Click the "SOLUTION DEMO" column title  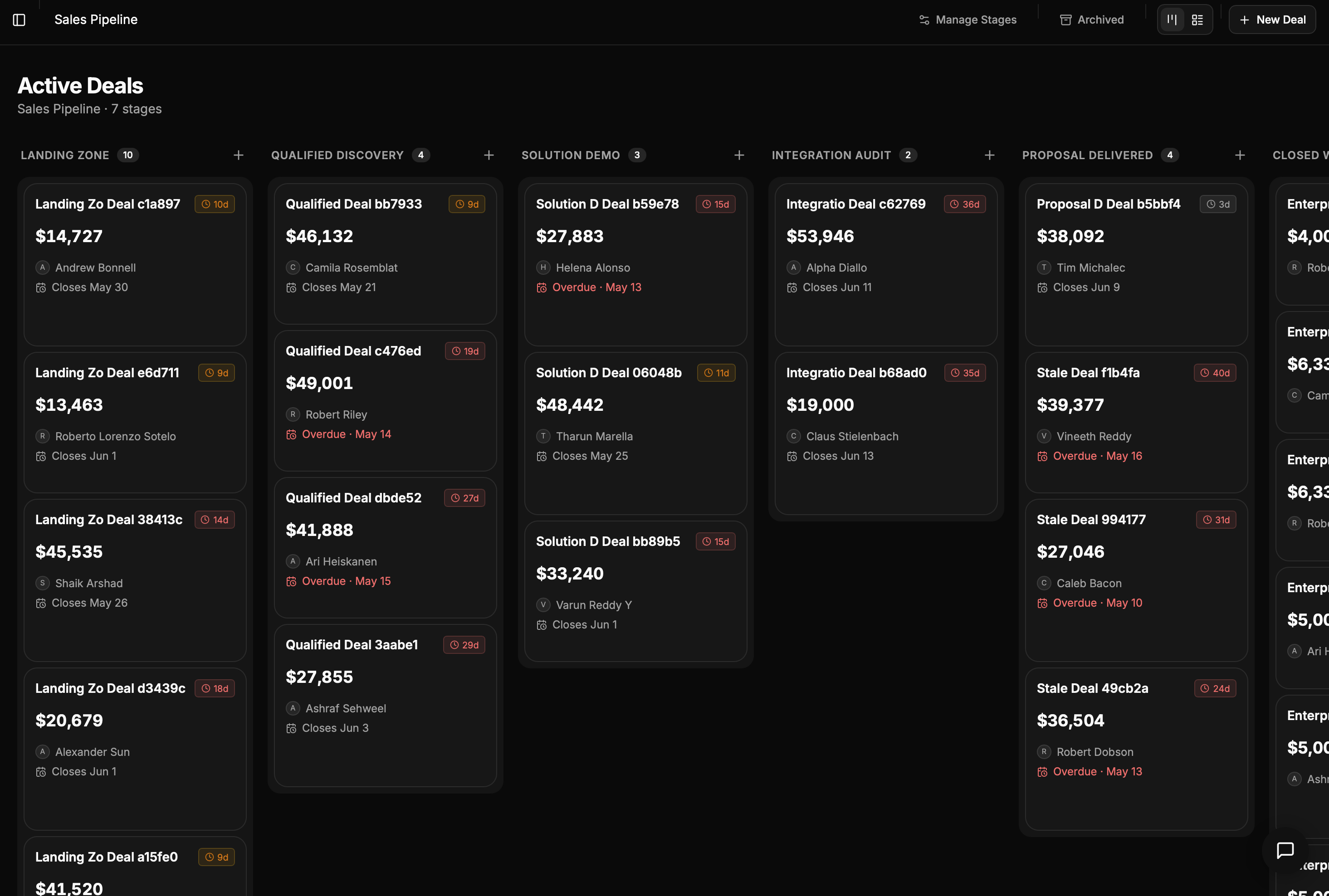571,156
